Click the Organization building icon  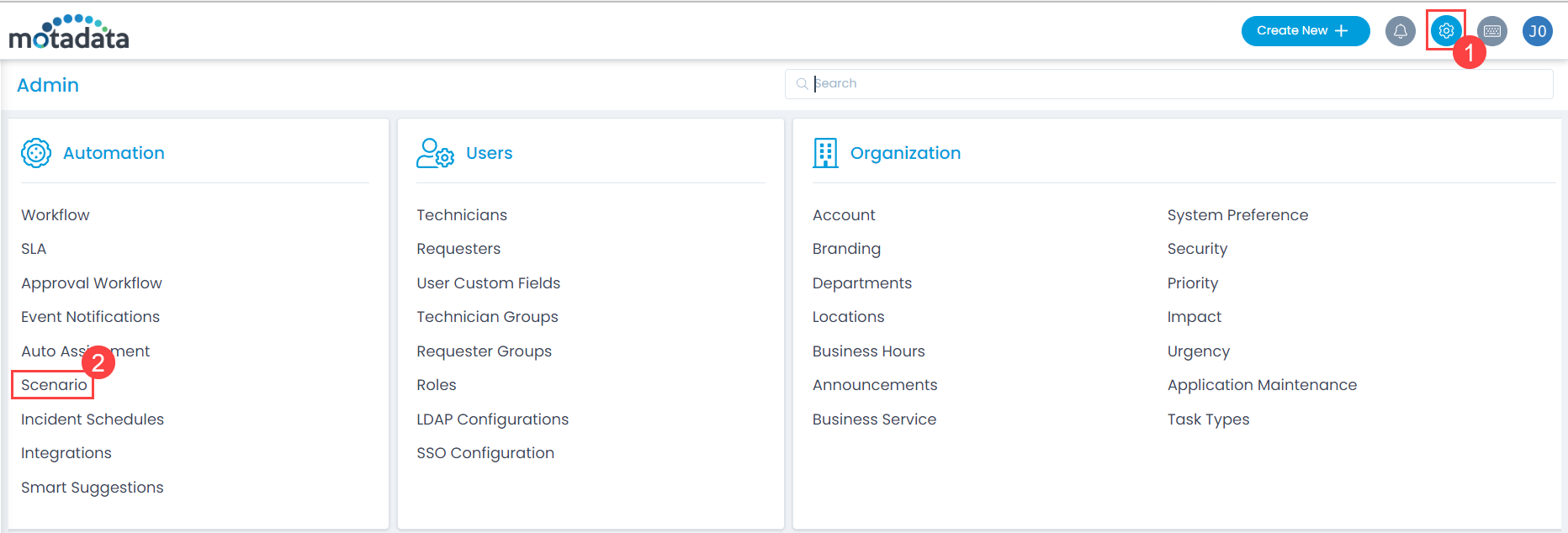click(x=825, y=153)
